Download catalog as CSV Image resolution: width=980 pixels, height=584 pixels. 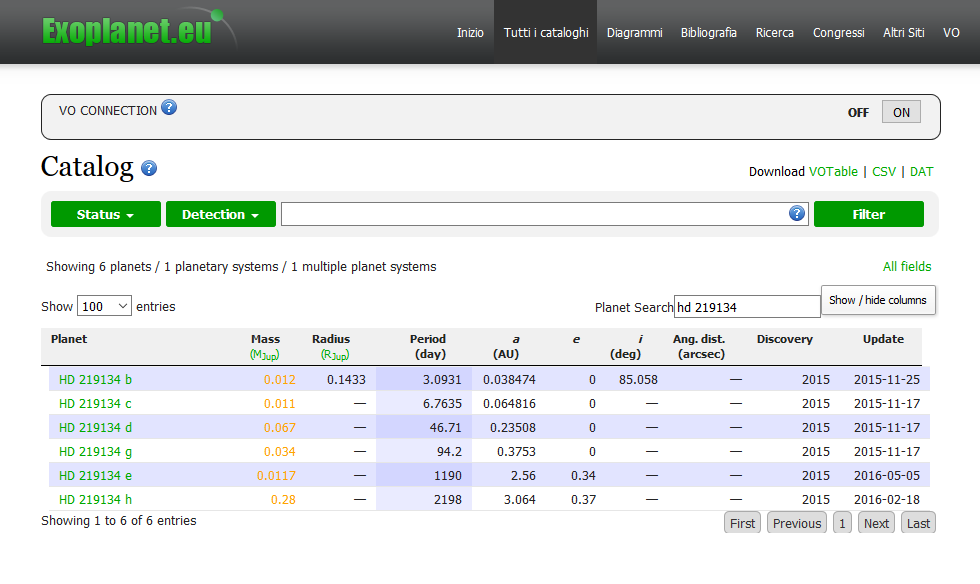coord(884,171)
